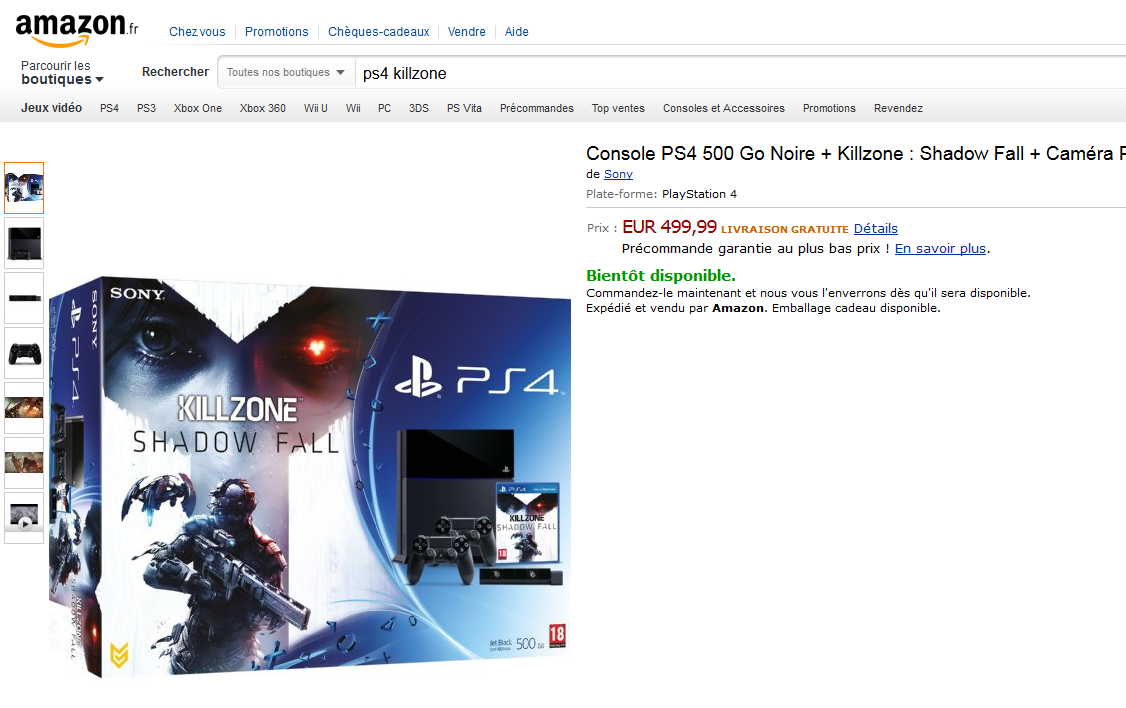
Task: Open the product video thumbnail
Action: 24,518
